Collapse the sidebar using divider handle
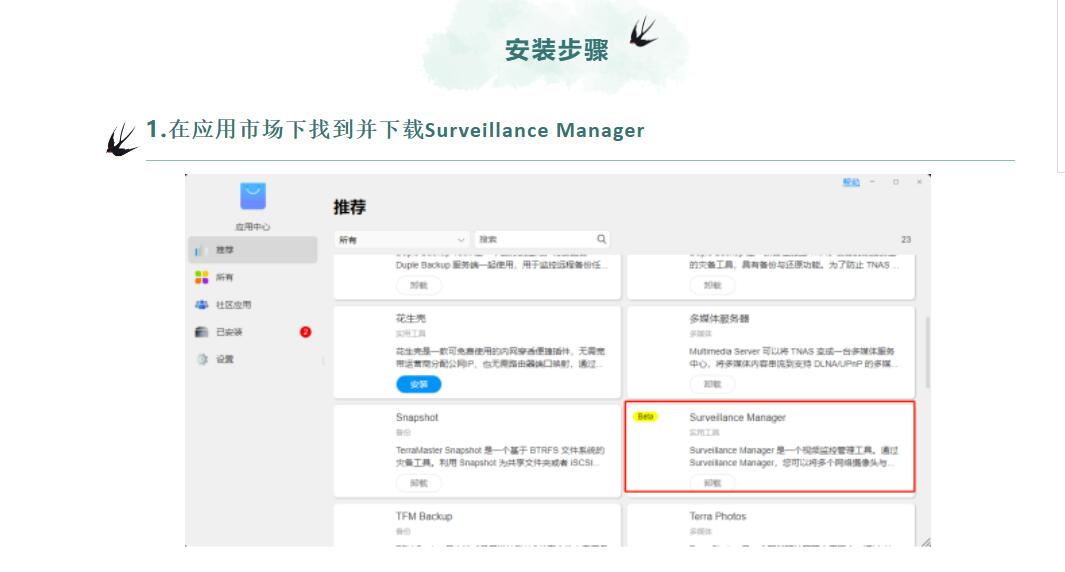Image resolution: width=1065 pixels, height=572 pixels. 322,360
